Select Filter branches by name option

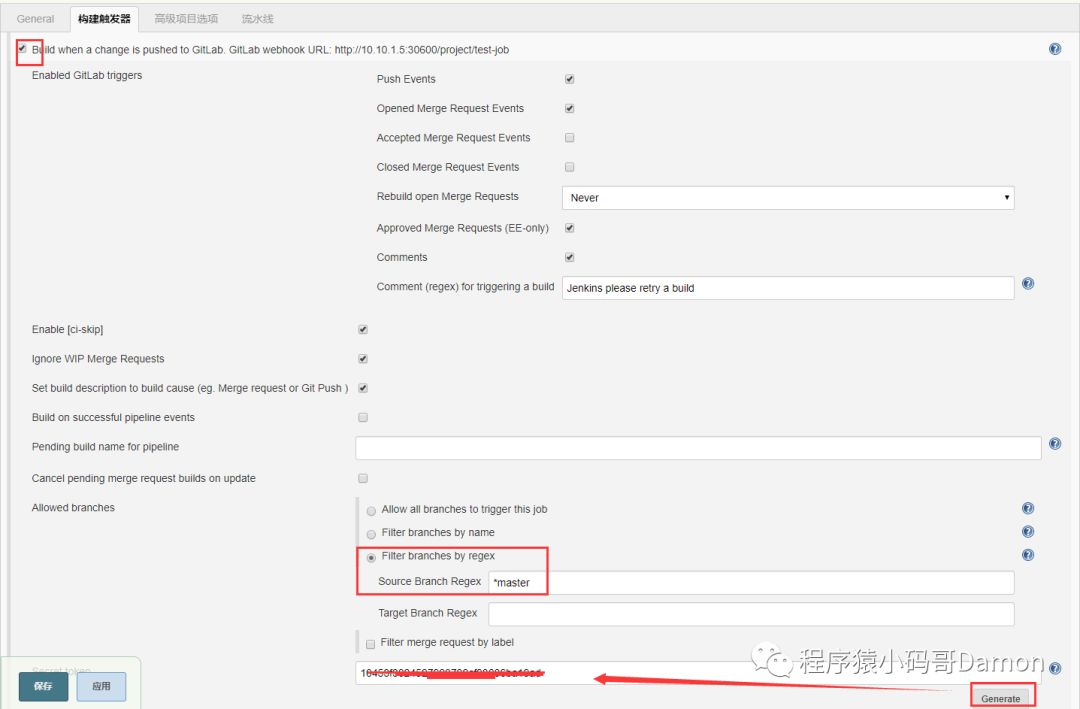click(371, 534)
